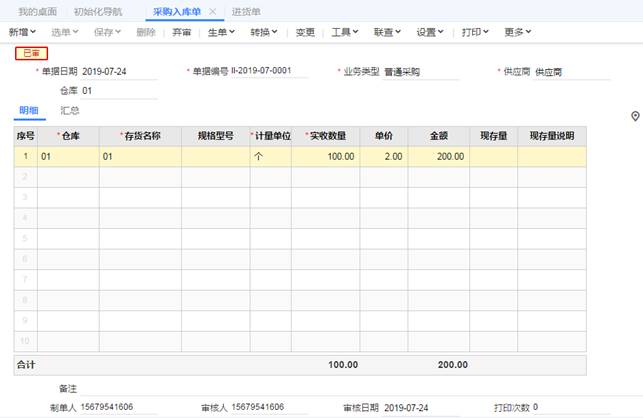The image size is (643, 418).
Task: Go to the 进货单 tab
Action: (x=246, y=11)
